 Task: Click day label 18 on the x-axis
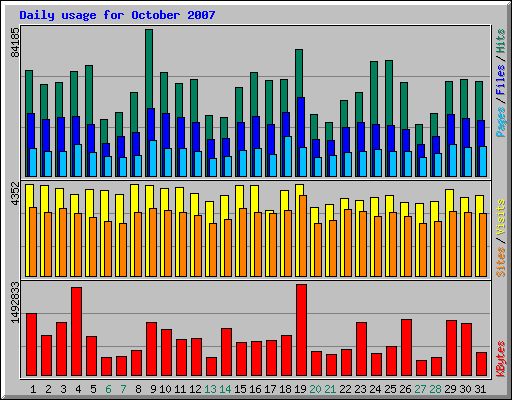click(285, 389)
